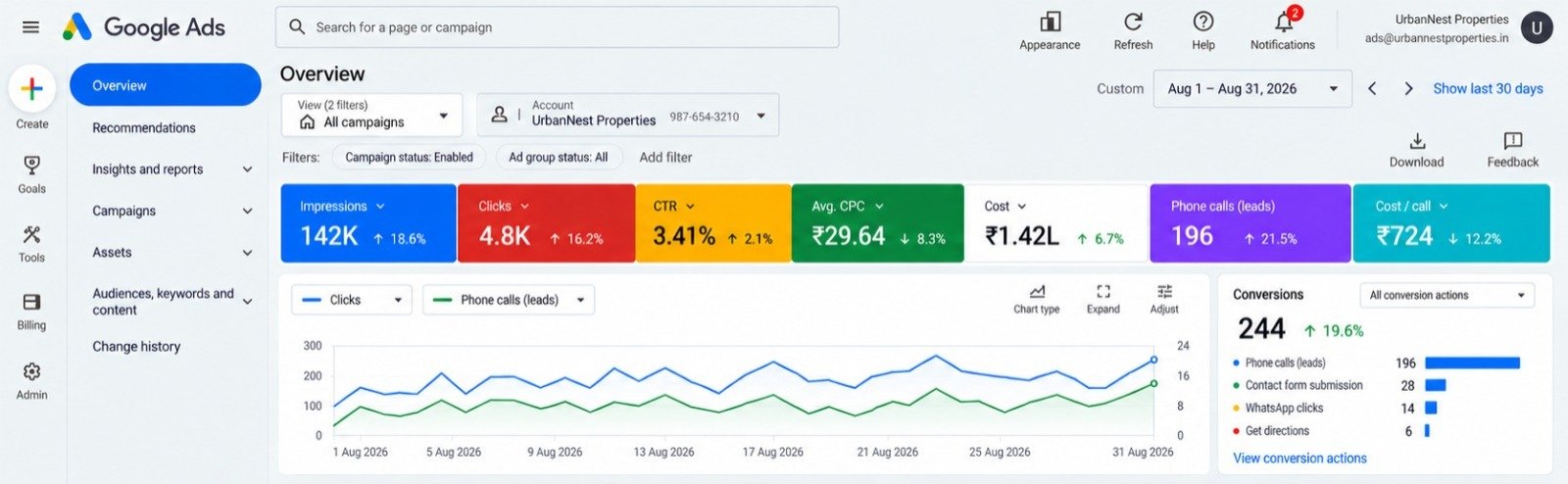Change metric on the Clicks scorecard

point(524,206)
